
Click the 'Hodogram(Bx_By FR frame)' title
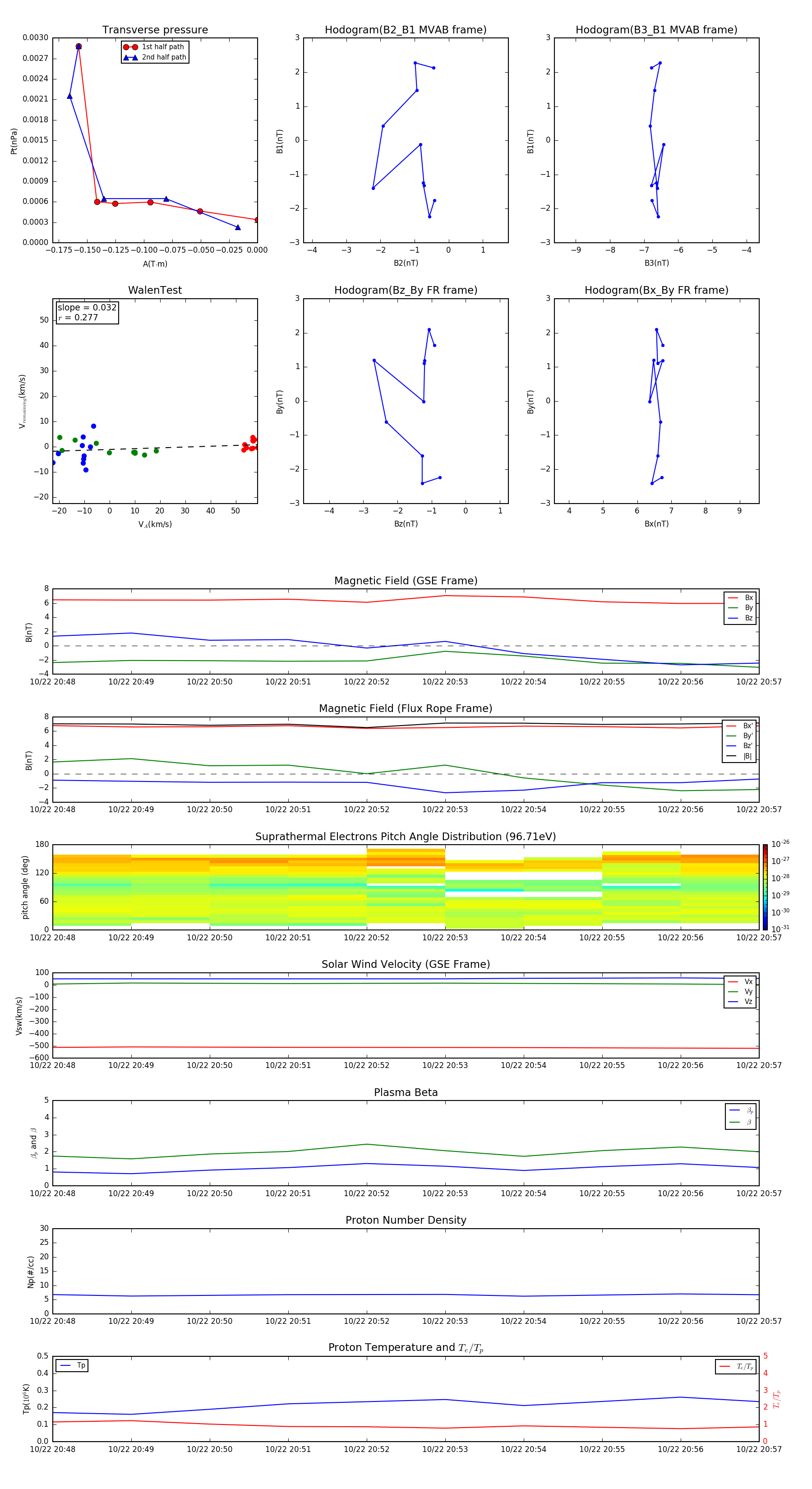click(656, 290)
